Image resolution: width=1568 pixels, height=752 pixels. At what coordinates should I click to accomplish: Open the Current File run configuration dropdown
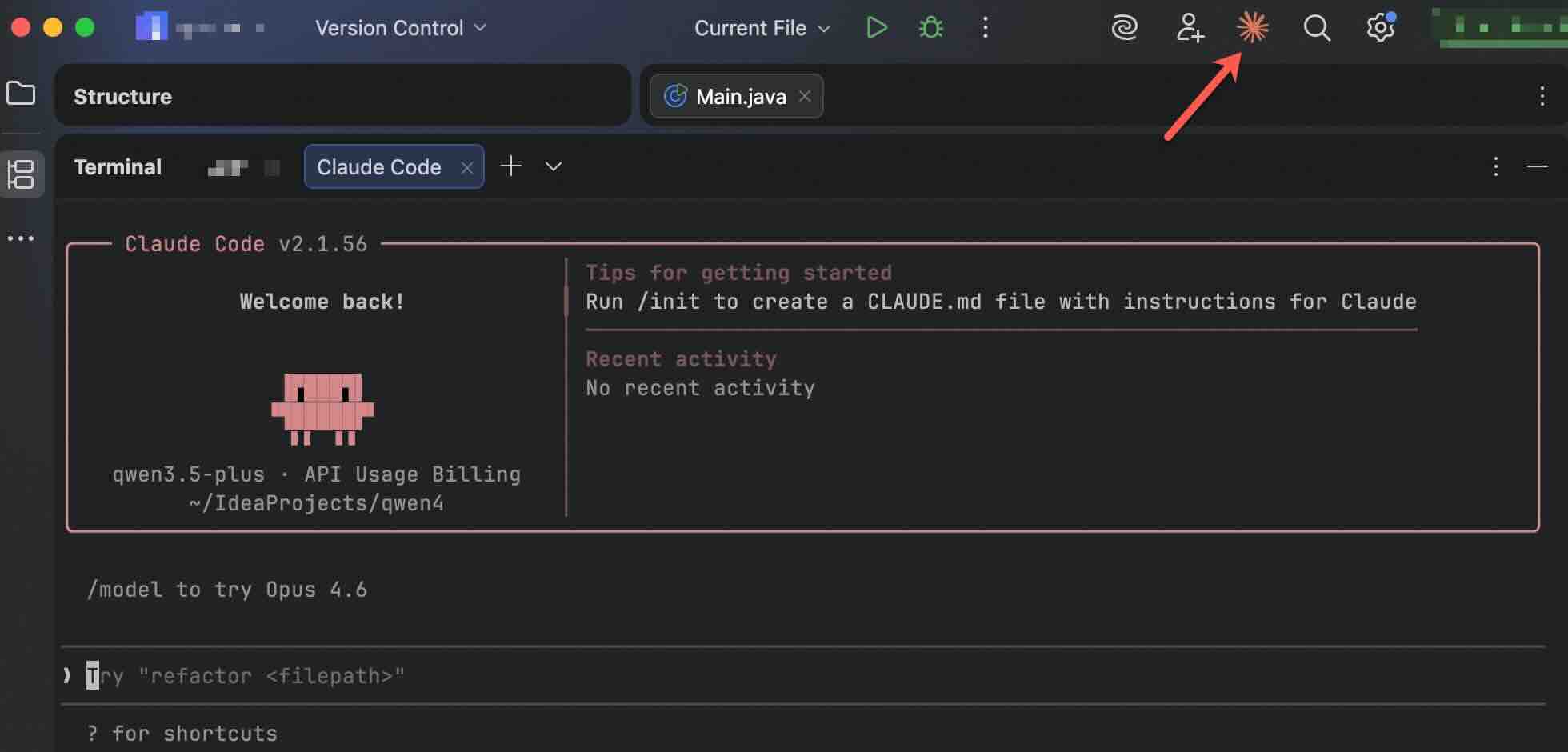[x=762, y=28]
